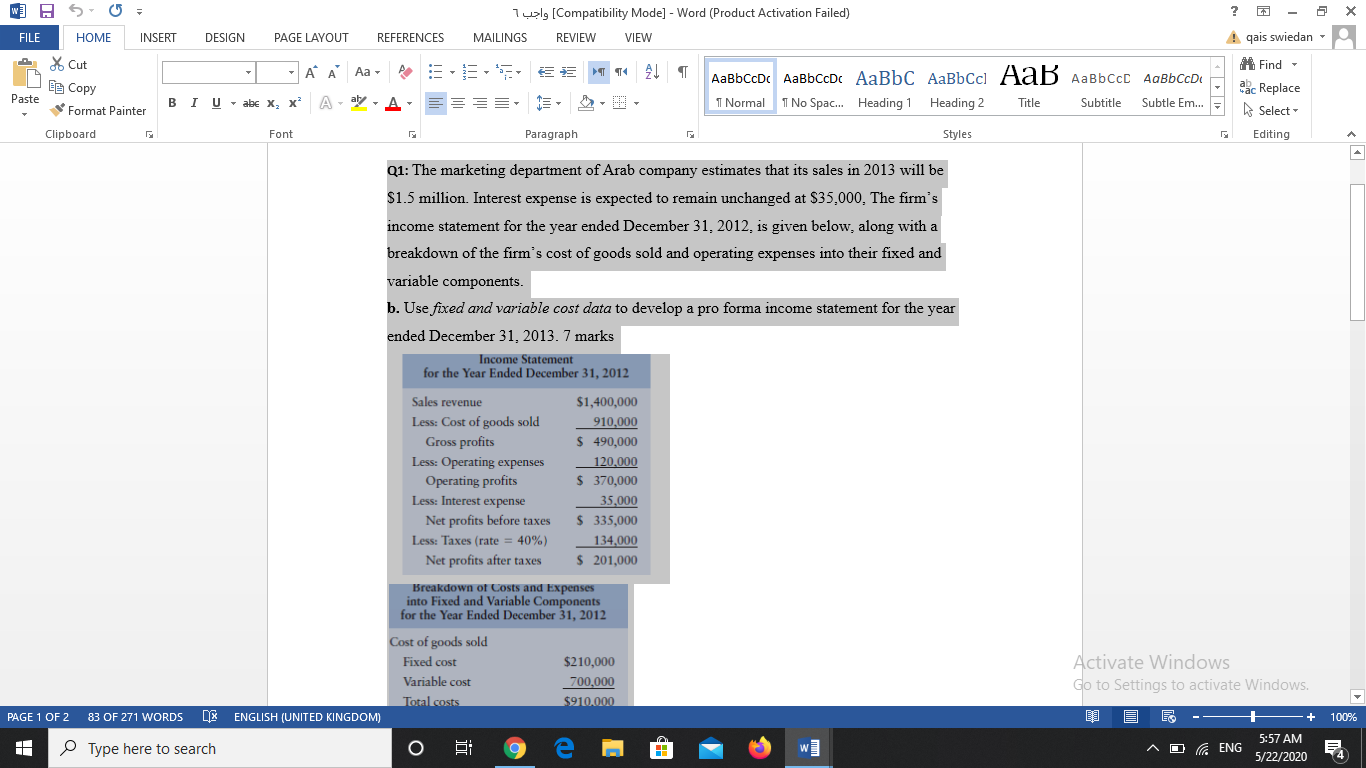1366x768 pixels.
Task: Open the Windows Start menu
Action: (22, 748)
